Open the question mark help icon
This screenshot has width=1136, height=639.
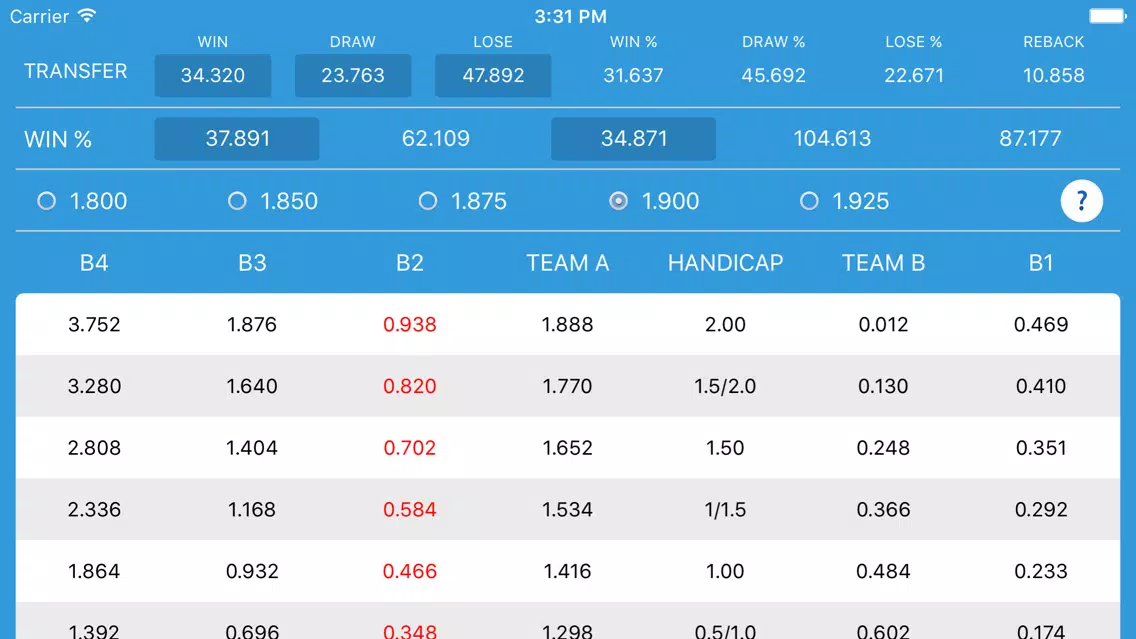click(1081, 201)
